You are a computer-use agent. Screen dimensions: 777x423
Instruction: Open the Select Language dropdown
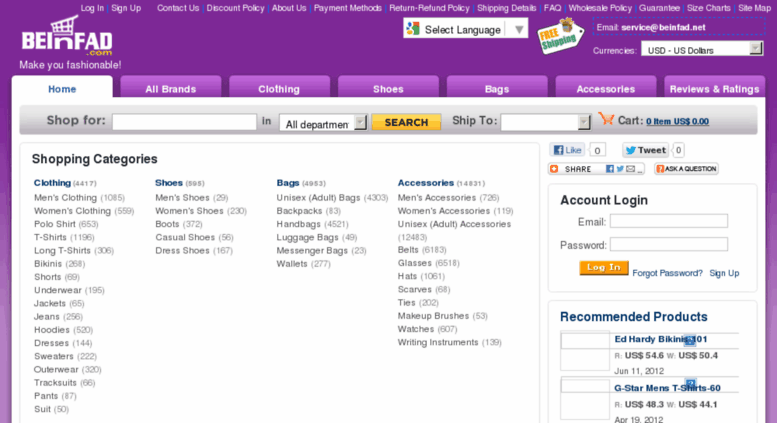pyautogui.click(x=465, y=29)
